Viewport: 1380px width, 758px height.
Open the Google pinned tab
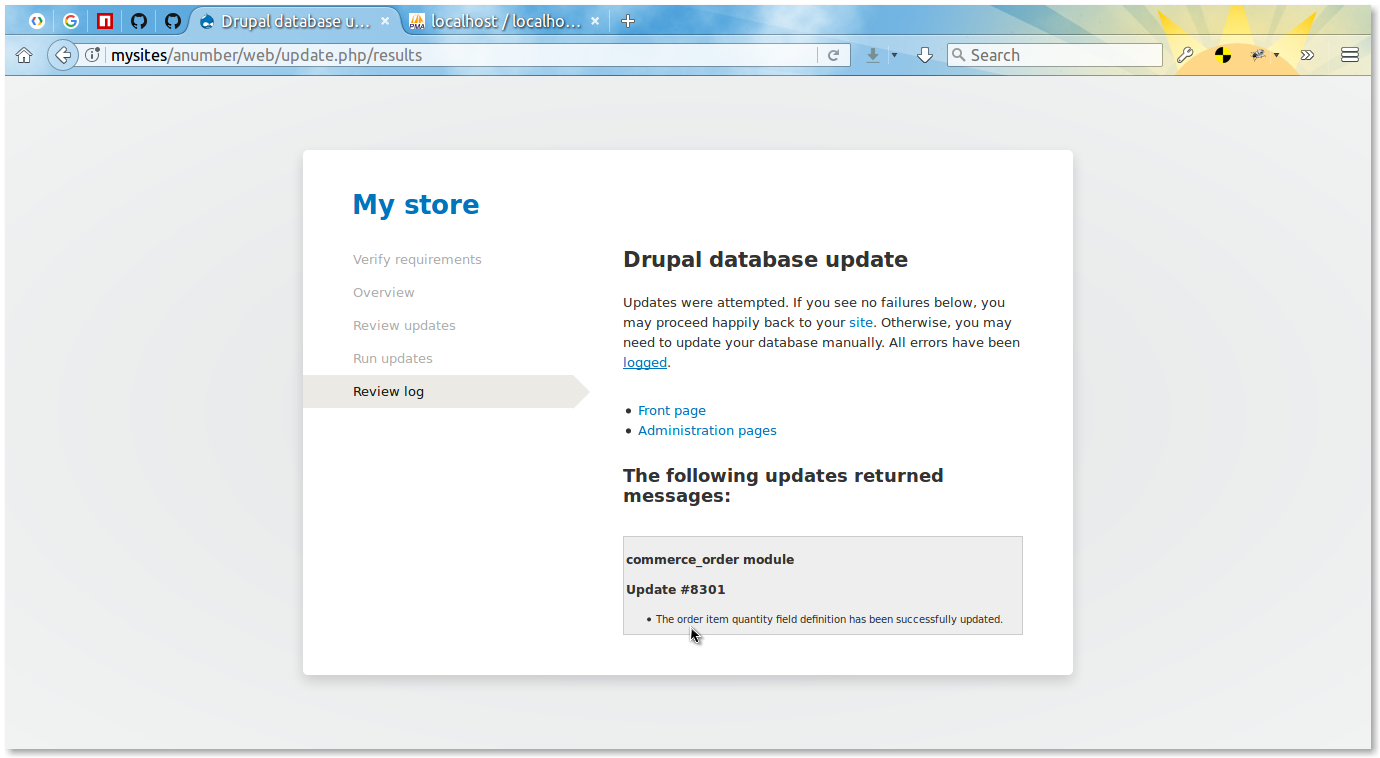pos(70,20)
